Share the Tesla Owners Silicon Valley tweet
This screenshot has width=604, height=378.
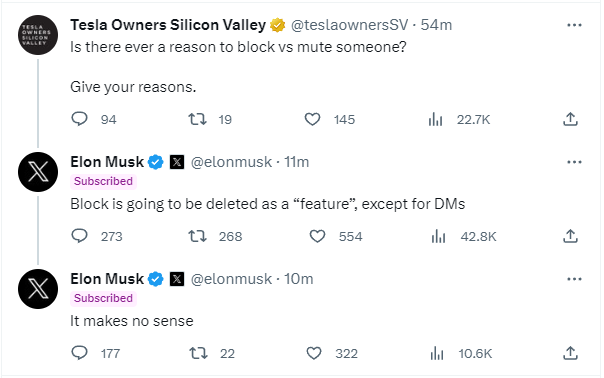(570, 119)
